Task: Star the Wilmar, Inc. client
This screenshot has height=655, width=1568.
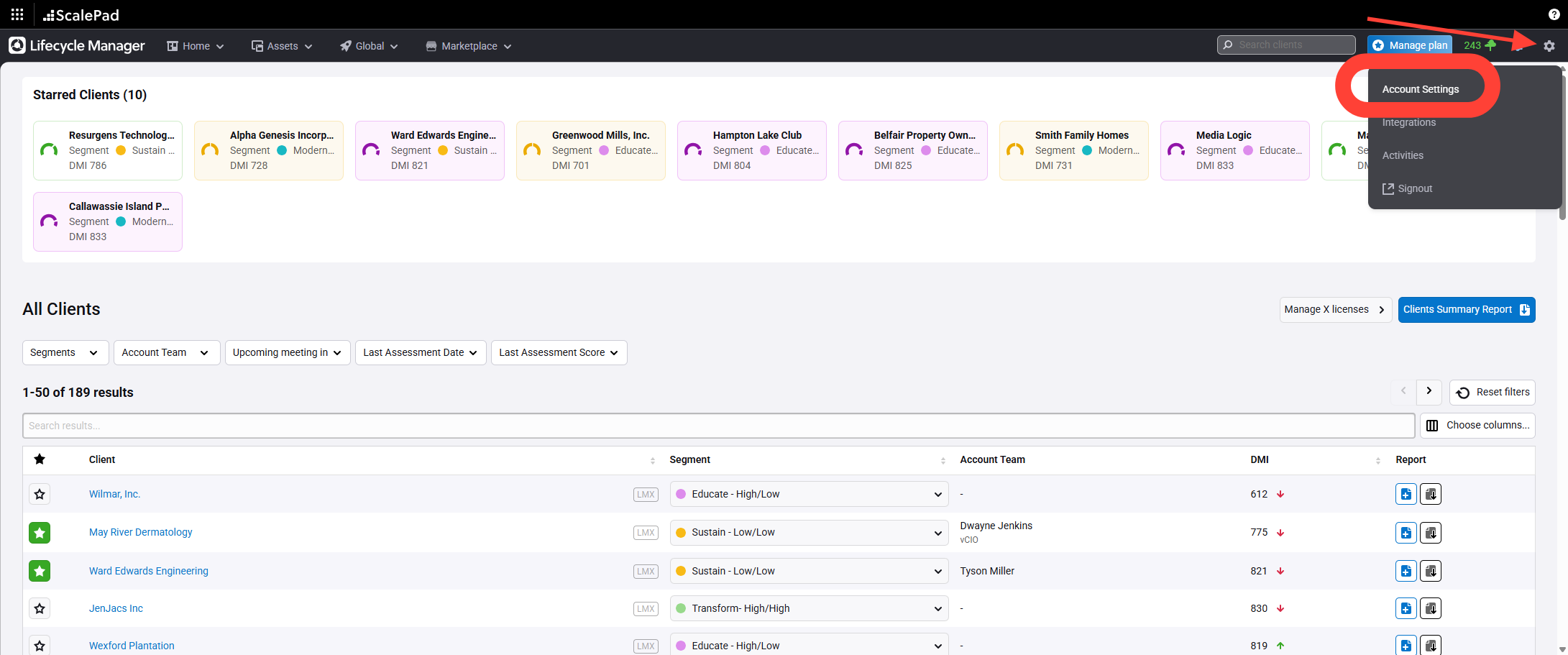Action: 40,495
